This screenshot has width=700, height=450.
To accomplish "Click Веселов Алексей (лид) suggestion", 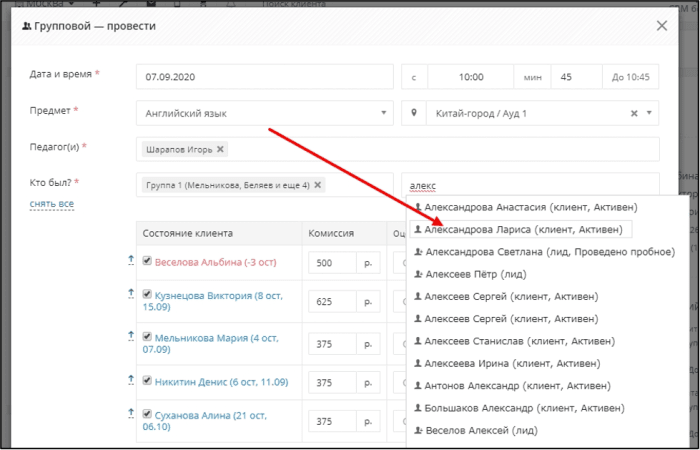I will (476, 430).
